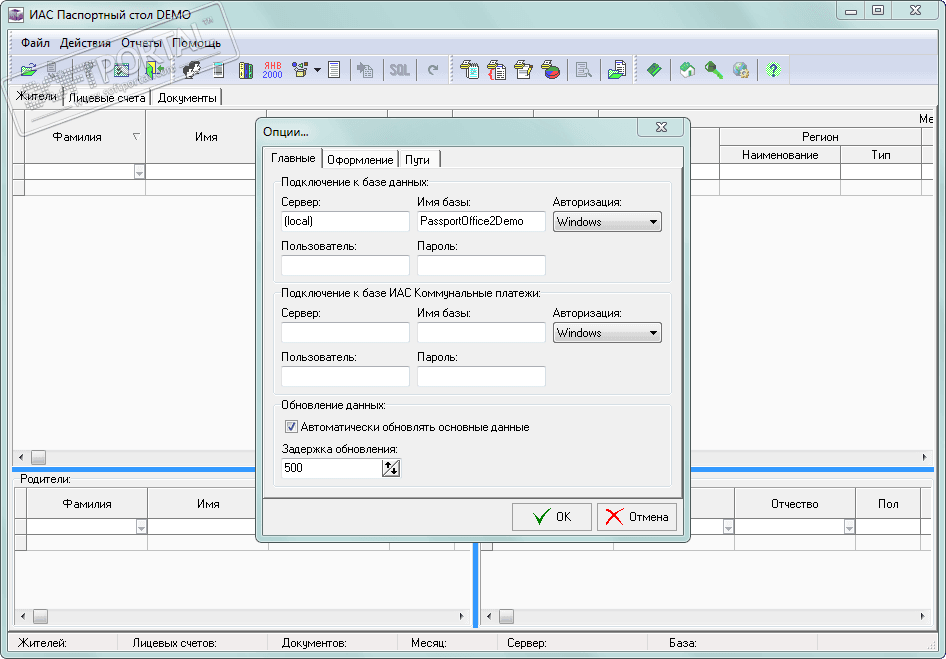The height and width of the screenshot is (659, 946).
Task: Open the Помощь menu
Action: pos(197,43)
